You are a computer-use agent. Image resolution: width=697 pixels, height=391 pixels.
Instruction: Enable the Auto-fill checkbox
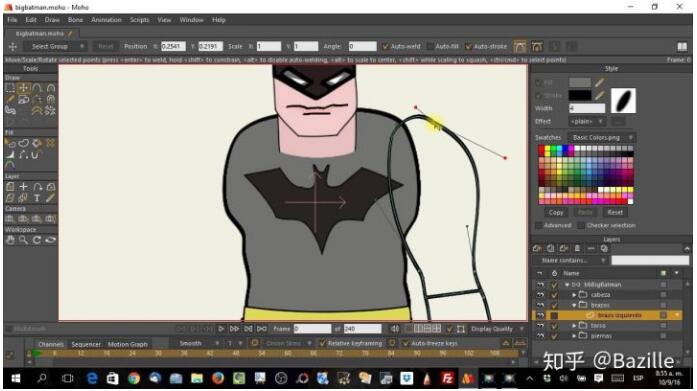[x=430, y=46]
